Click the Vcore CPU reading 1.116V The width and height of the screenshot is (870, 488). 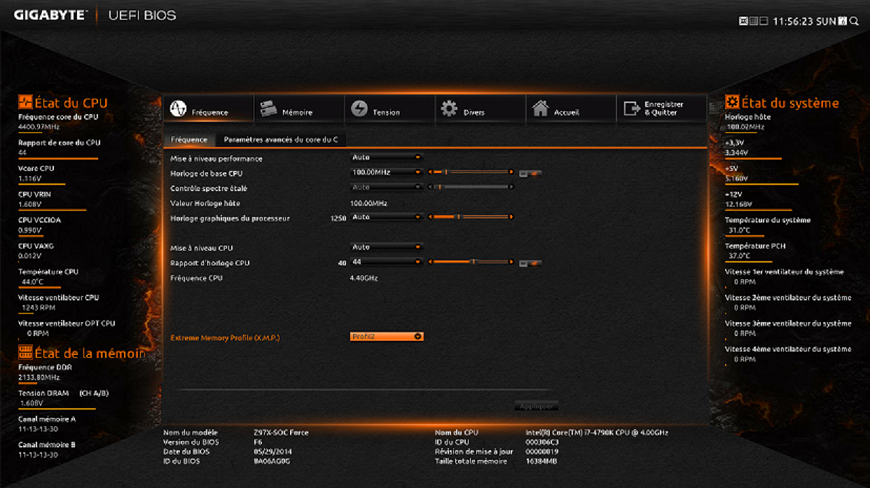30,179
